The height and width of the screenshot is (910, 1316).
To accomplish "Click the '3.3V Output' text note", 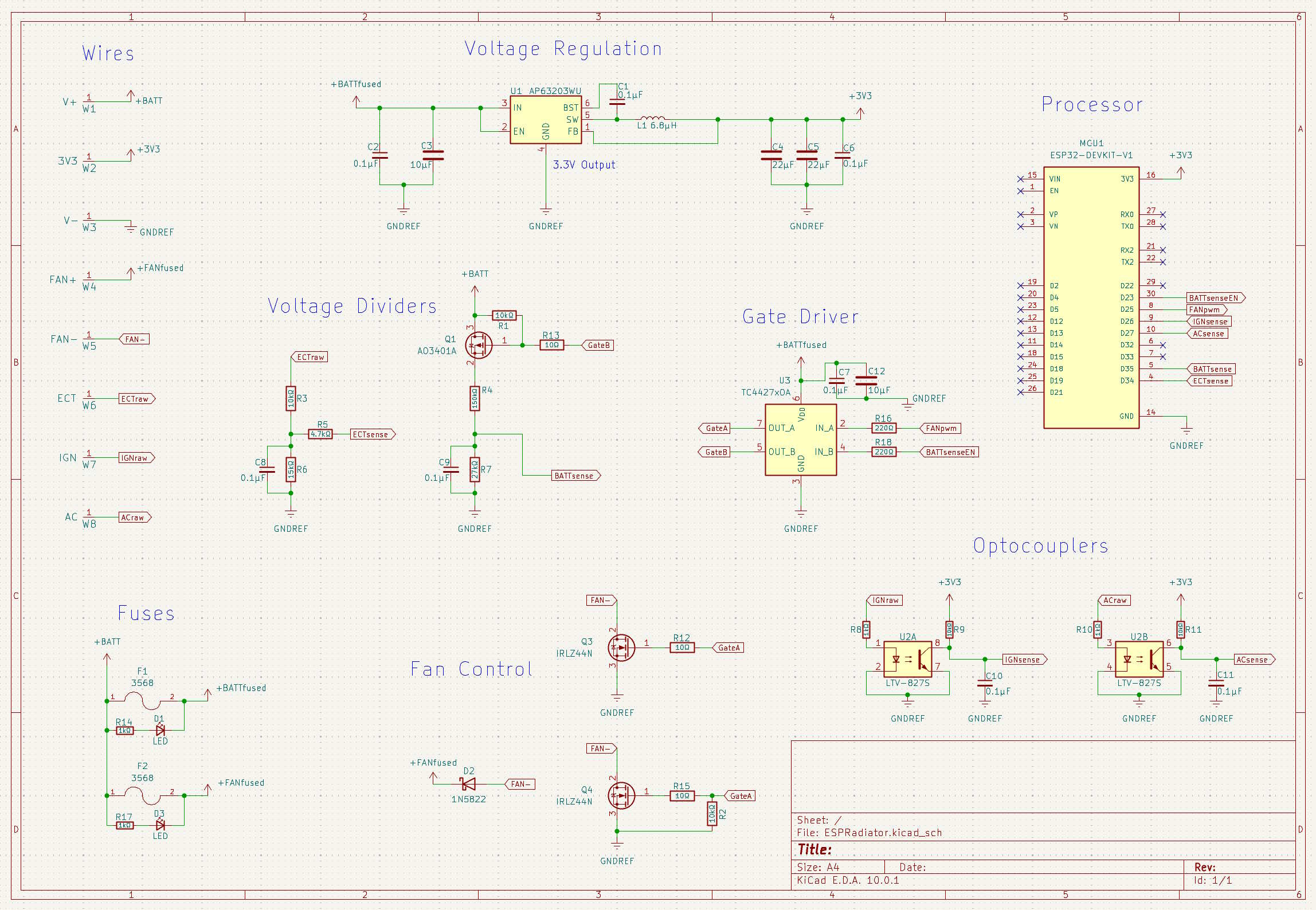I will tap(584, 165).
